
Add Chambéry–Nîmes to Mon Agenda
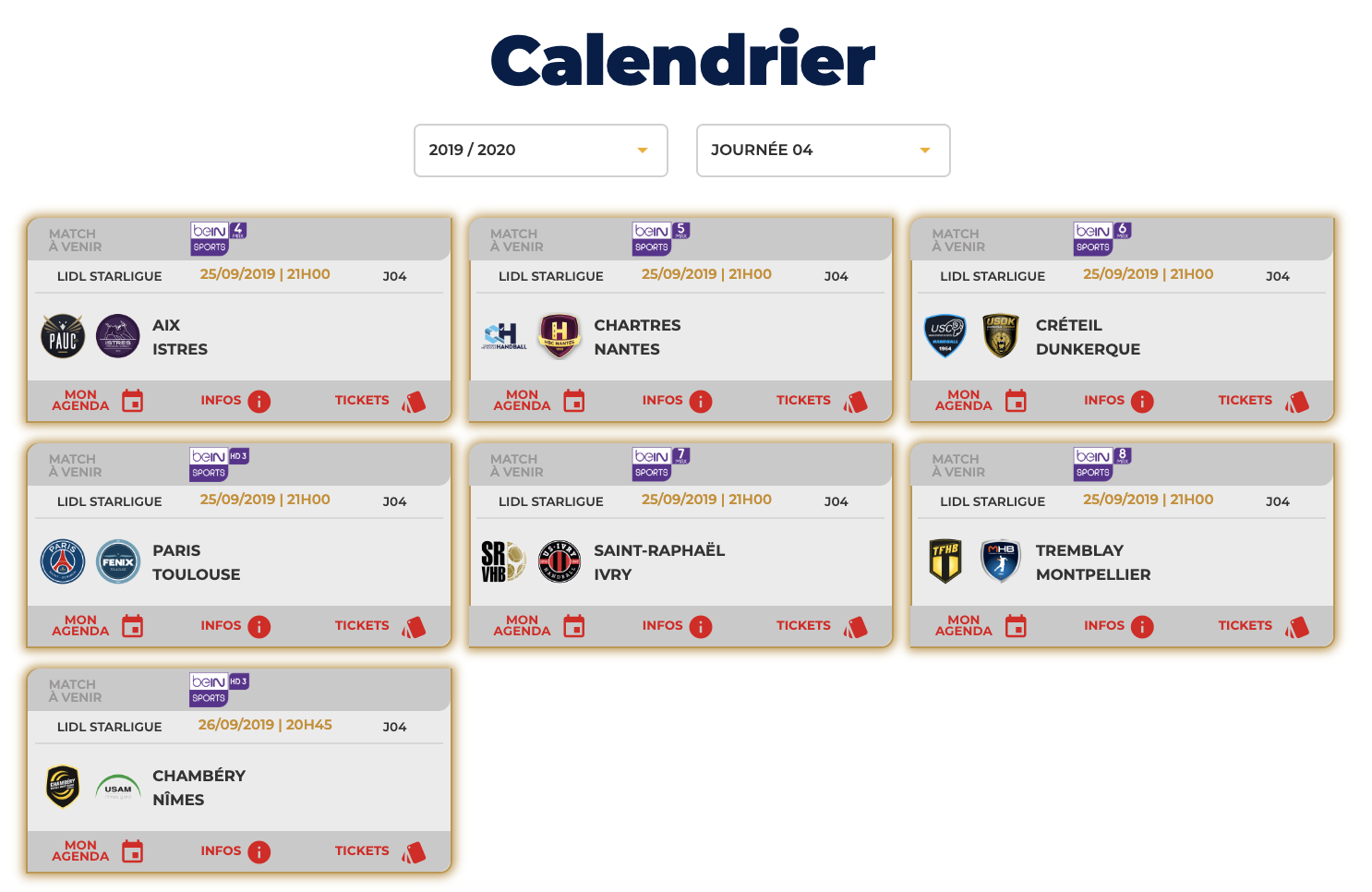click(x=97, y=851)
